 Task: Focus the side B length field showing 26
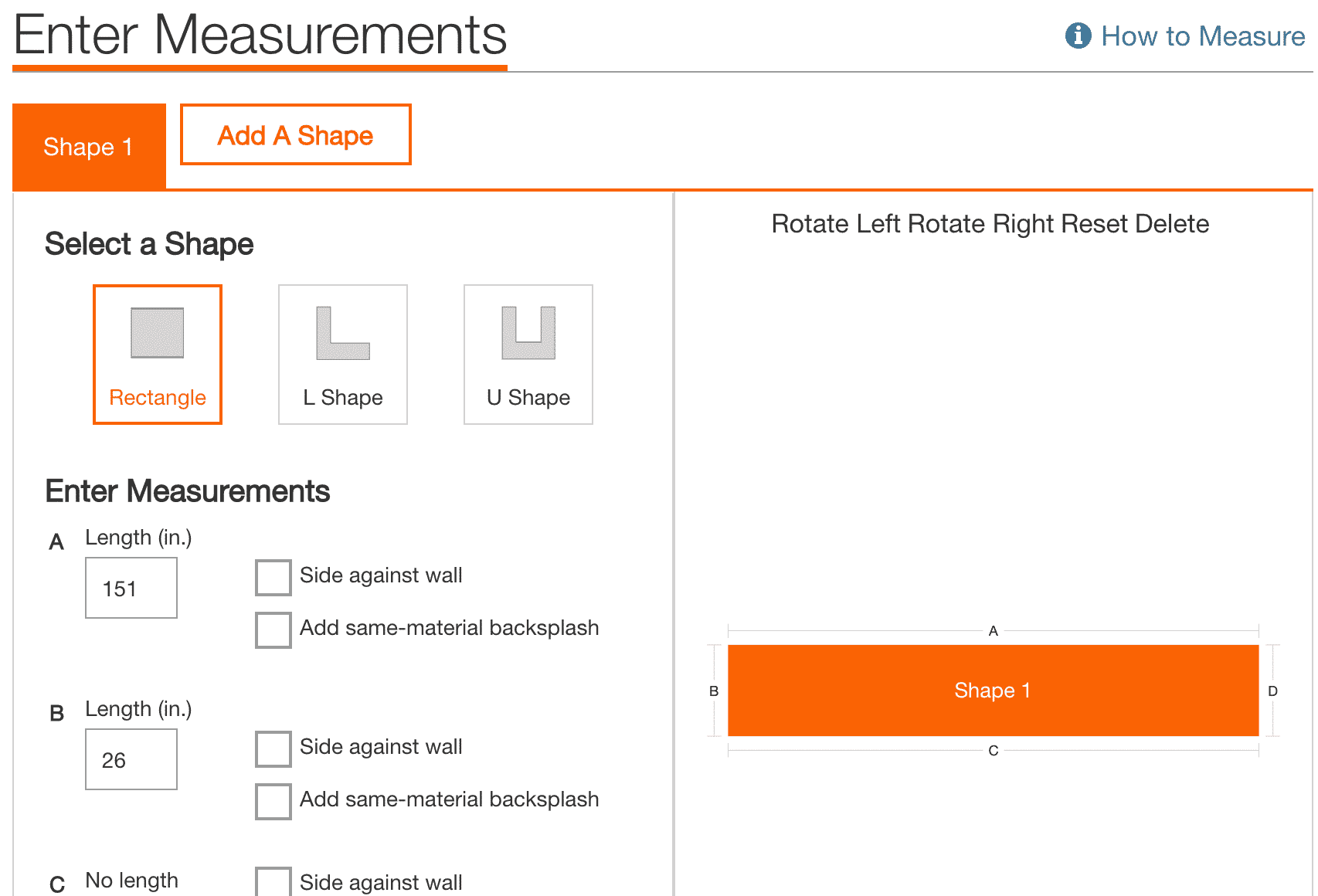[x=131, y=759]
